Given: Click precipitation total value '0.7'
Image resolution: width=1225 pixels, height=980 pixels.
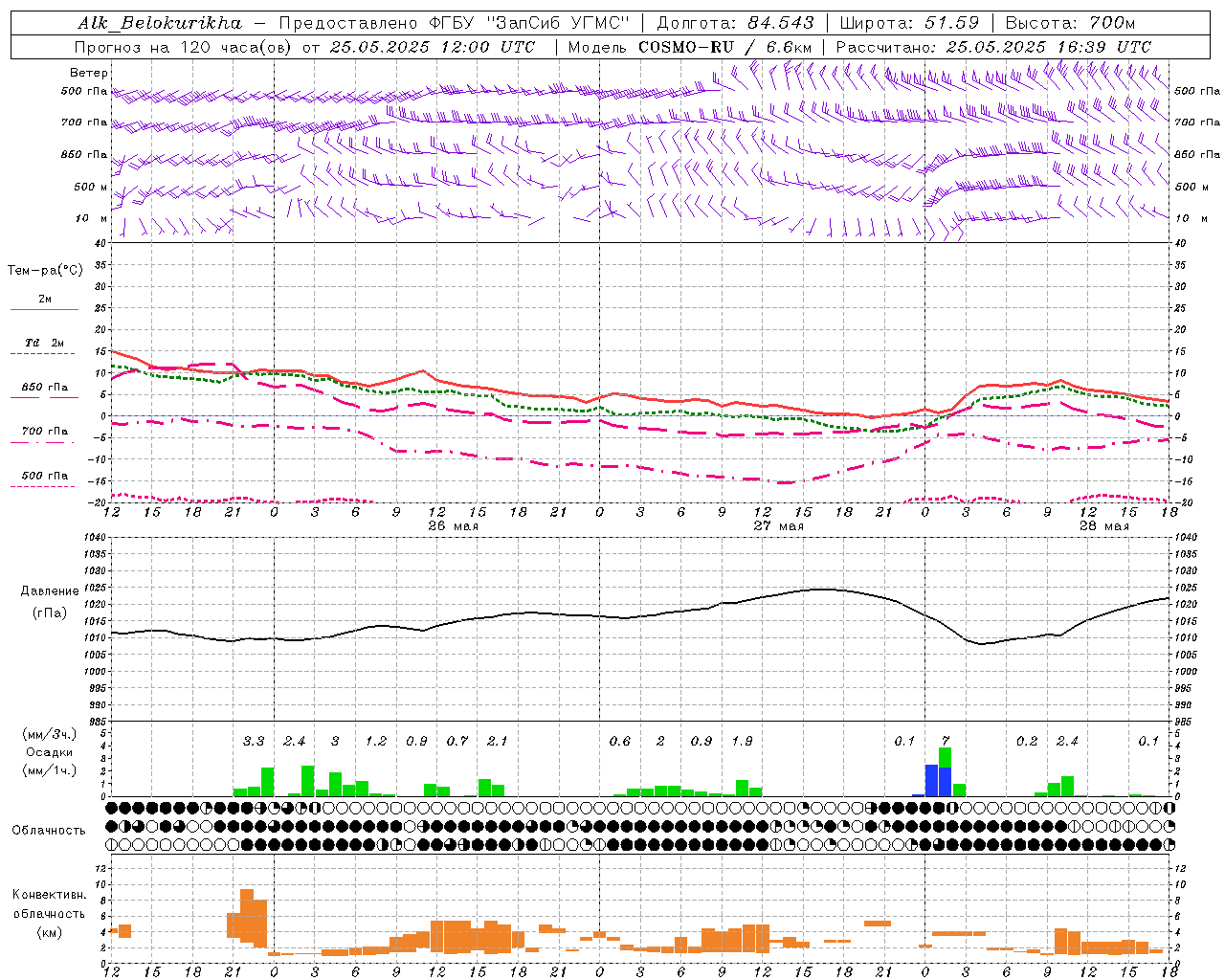Looking at the screenshot, I should pyautogui.click(x=457, y=741).
